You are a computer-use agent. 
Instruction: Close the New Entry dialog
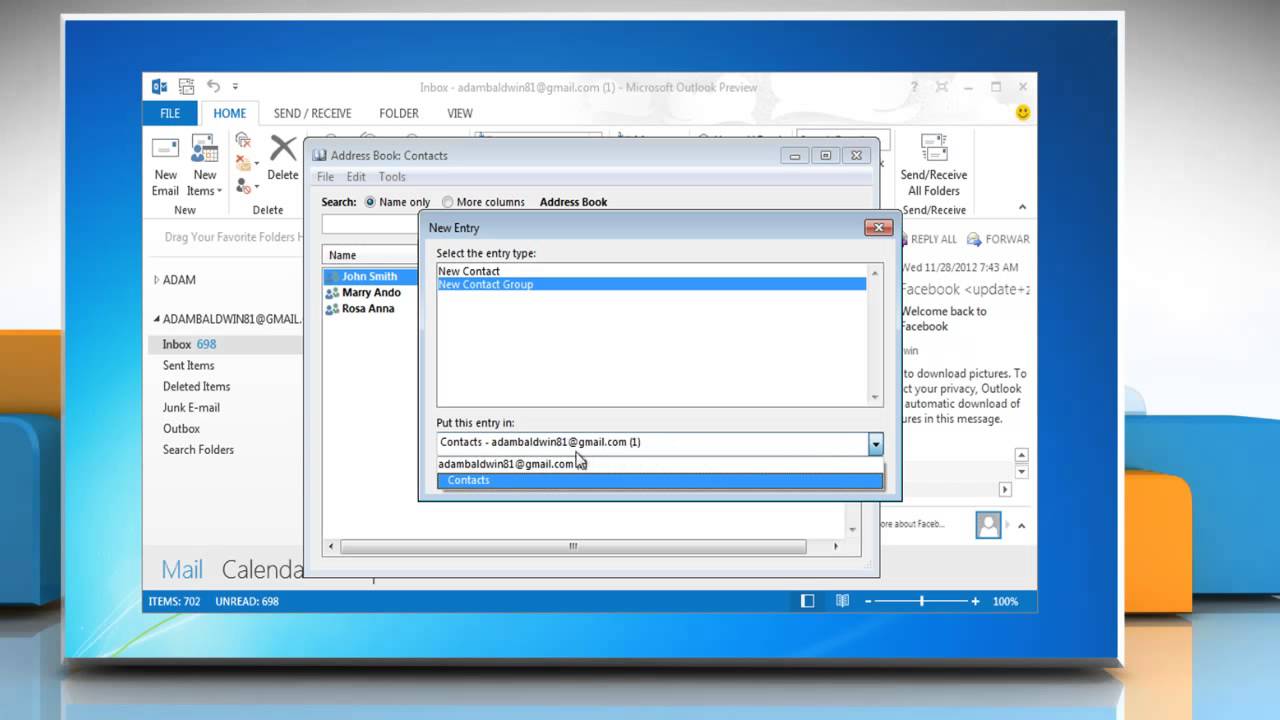point(878,228)
